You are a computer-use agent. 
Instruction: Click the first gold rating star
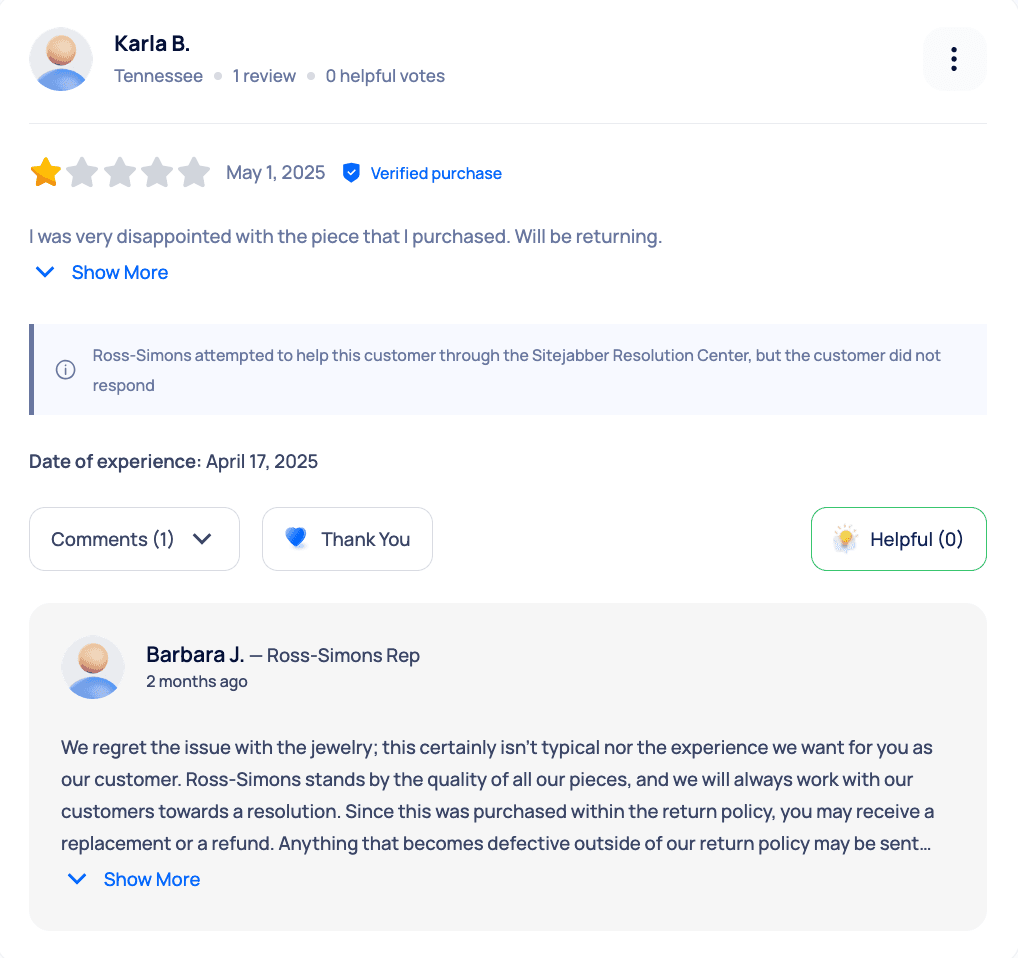[45, 172]
